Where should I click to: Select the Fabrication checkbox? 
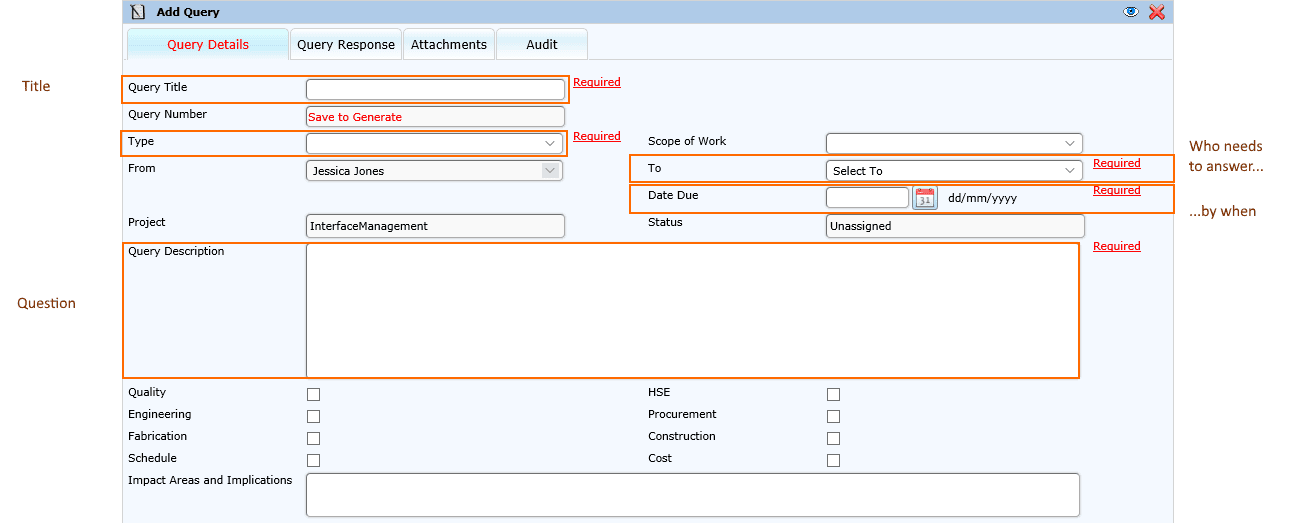[314, 438]
